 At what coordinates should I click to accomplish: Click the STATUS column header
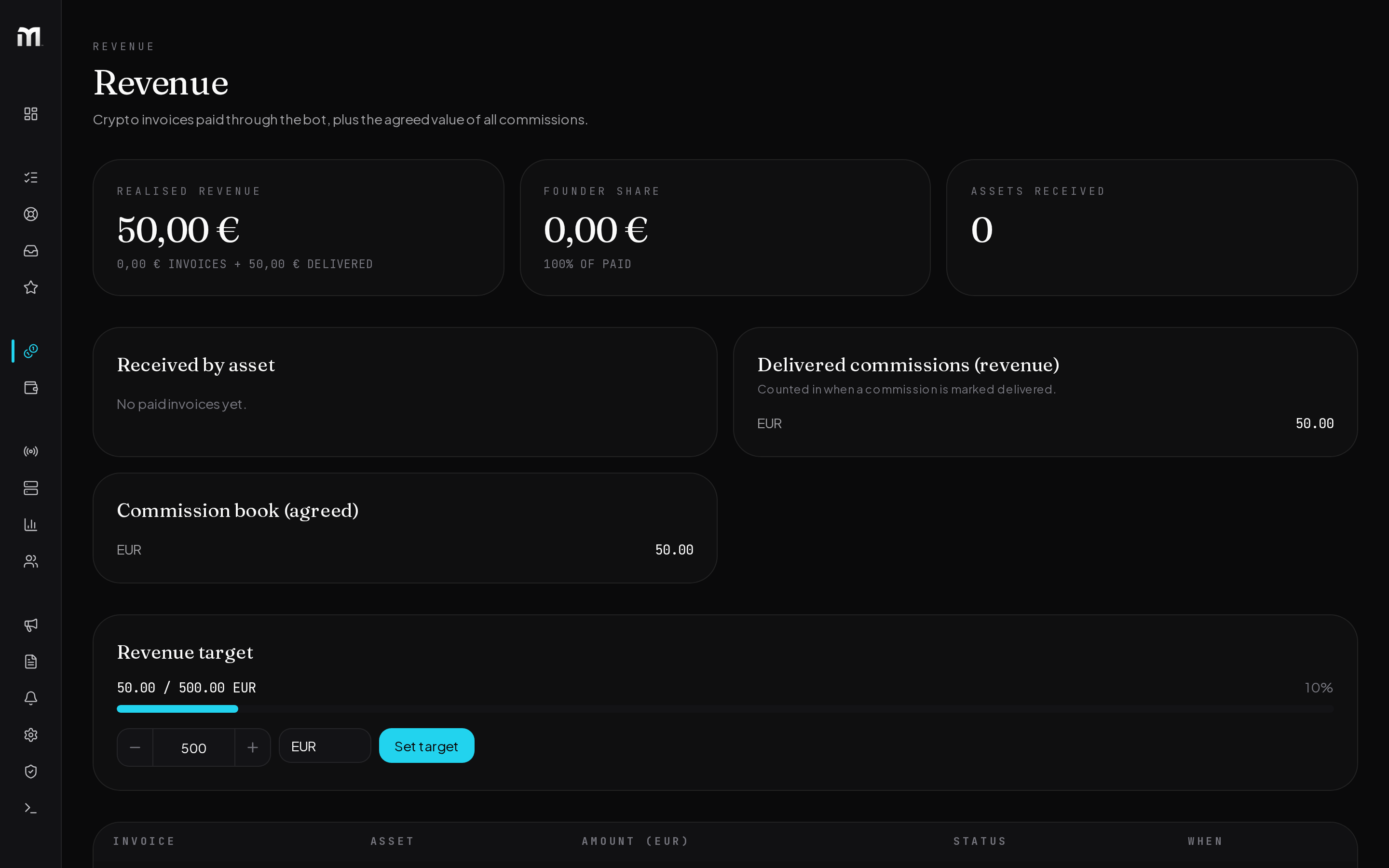click(980, 841)
